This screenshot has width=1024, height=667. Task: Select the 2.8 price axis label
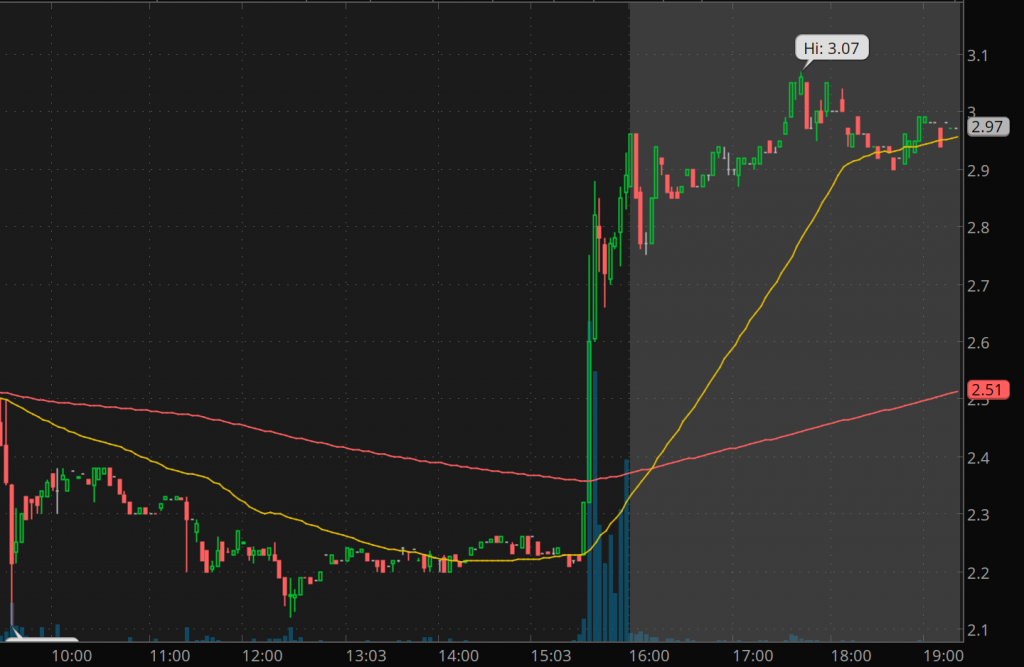pyautogui.click(x=981, y=228)
